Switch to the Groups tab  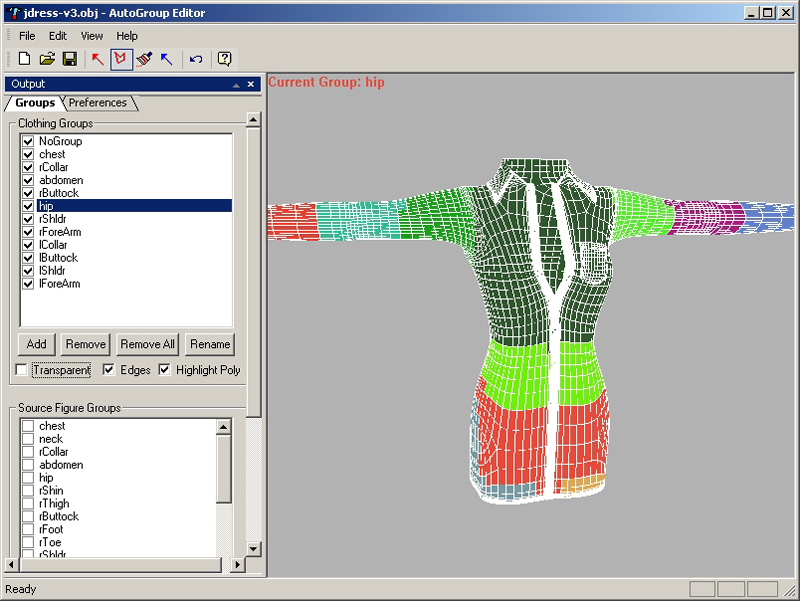(35, 103)
